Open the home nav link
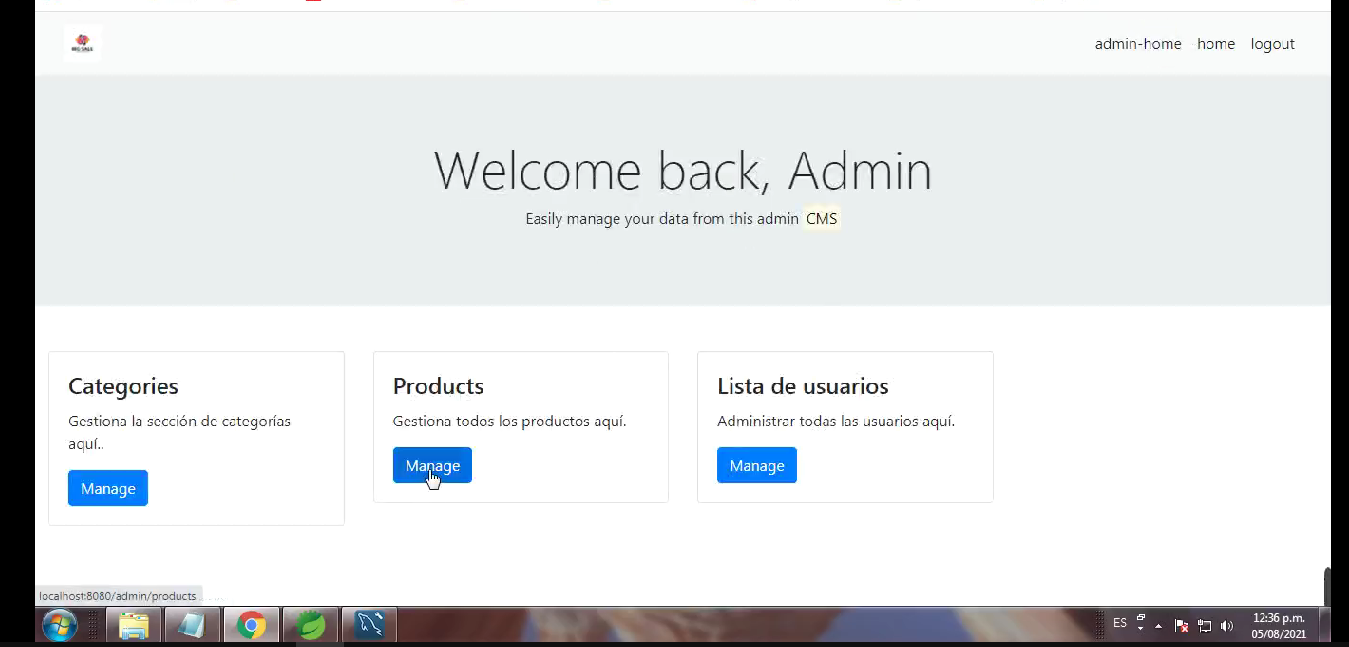Image resolution: width=1349 pixels, height=647 pixels. click(1216, 44)
